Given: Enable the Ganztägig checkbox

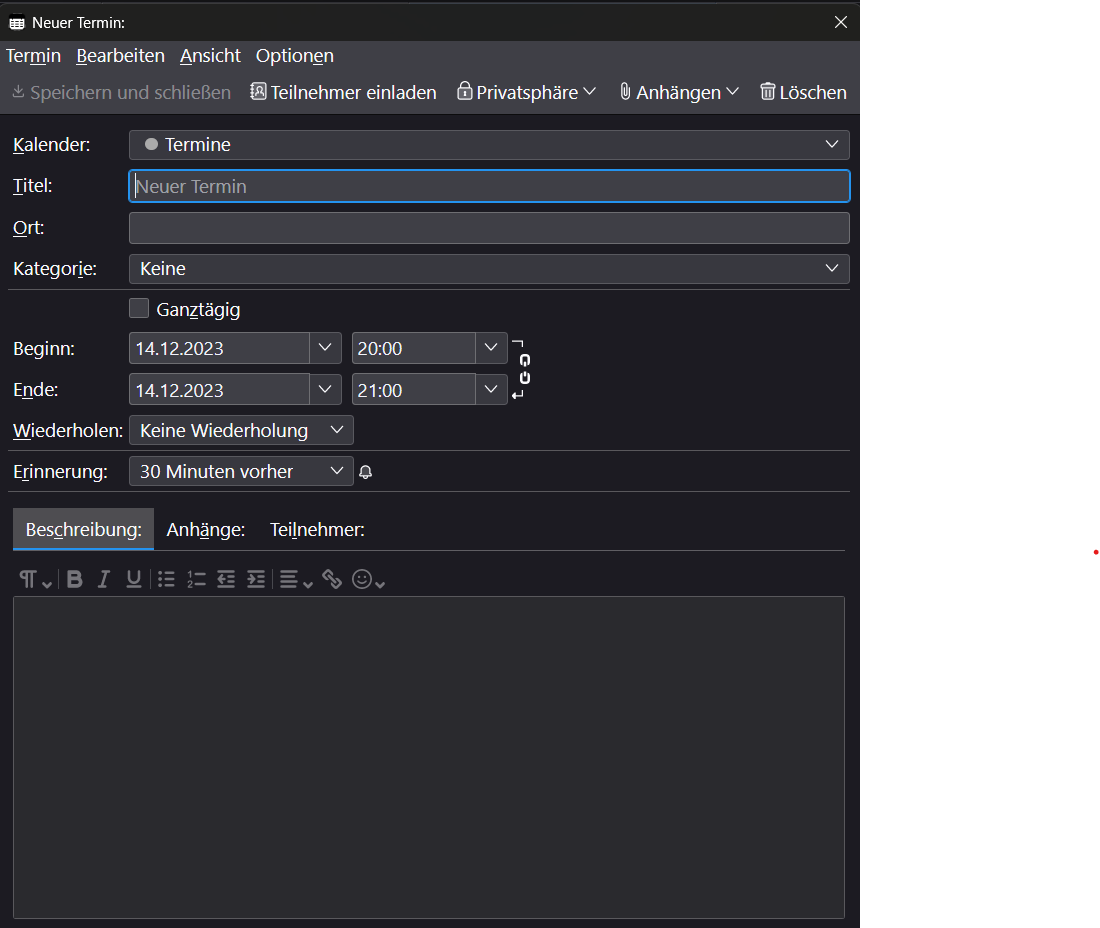Looking at the screenshot, I should click(x=139, y=309).
